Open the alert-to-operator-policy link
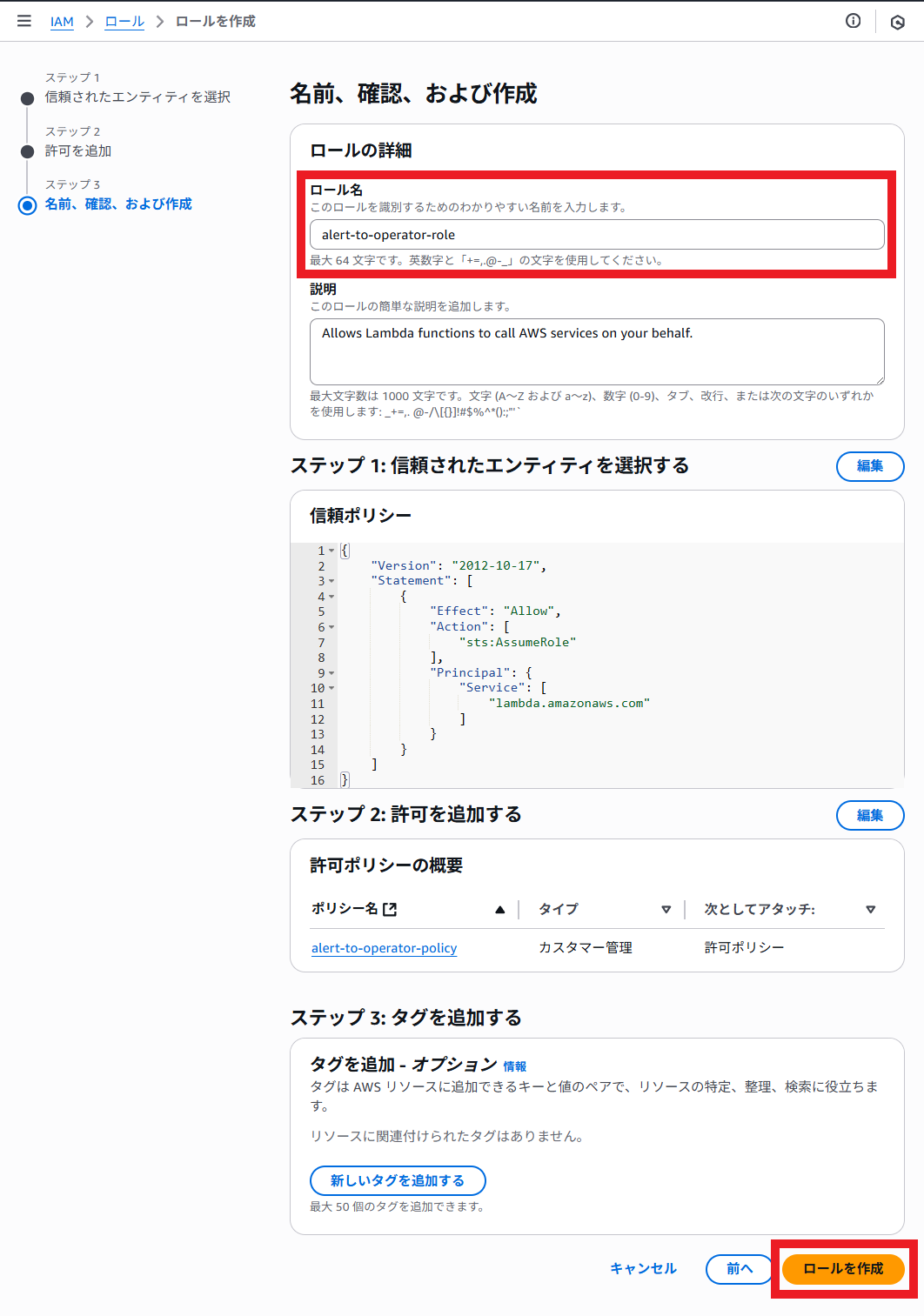The width and height of the screenshot is (924, 1316). (384, 948)
